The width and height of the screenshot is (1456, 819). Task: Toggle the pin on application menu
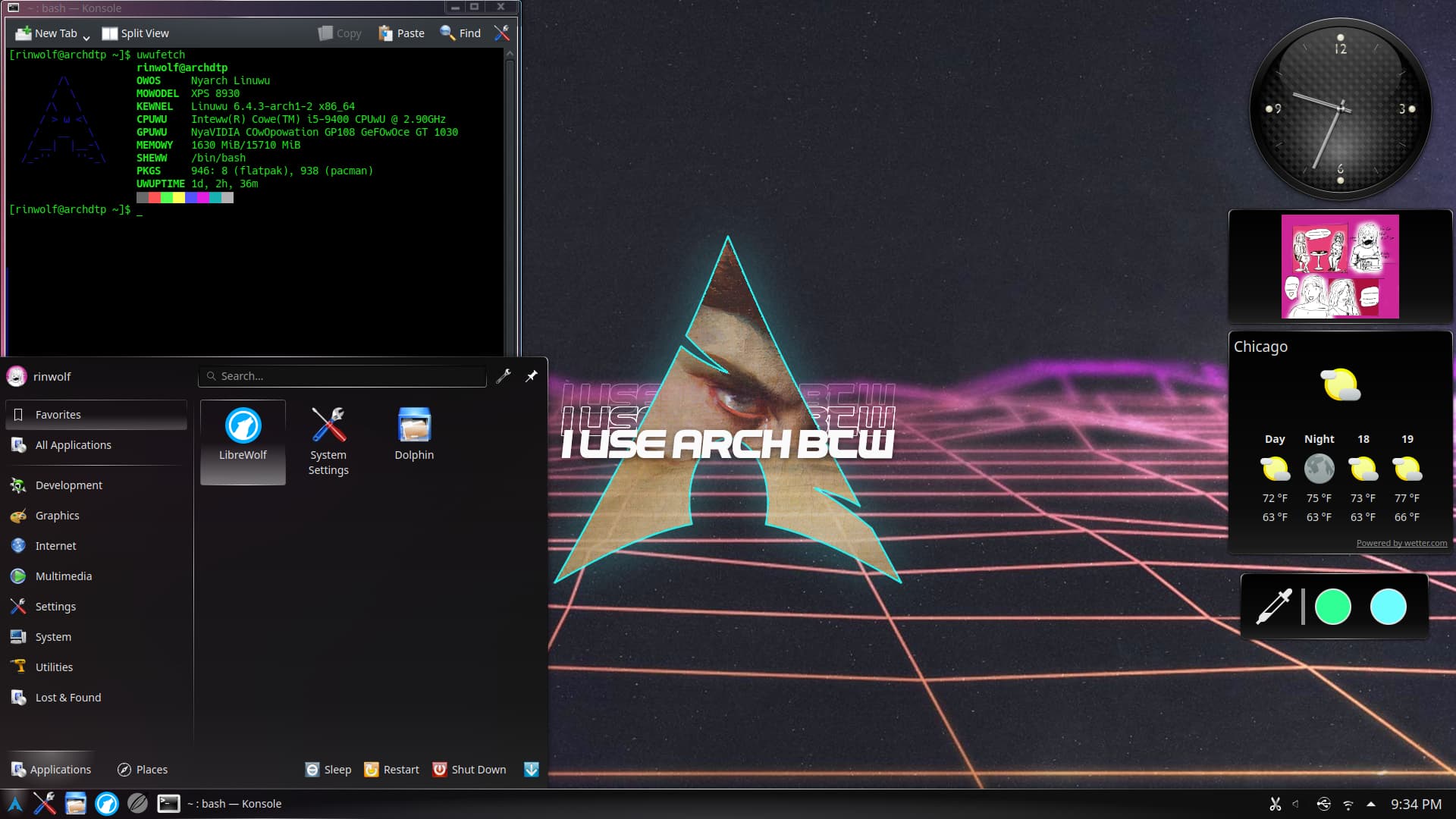coord(532,376)
